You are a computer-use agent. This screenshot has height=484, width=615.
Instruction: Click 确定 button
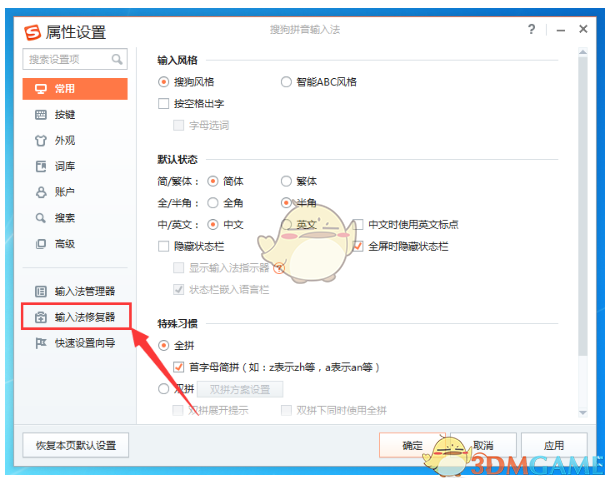pos(412,445)
